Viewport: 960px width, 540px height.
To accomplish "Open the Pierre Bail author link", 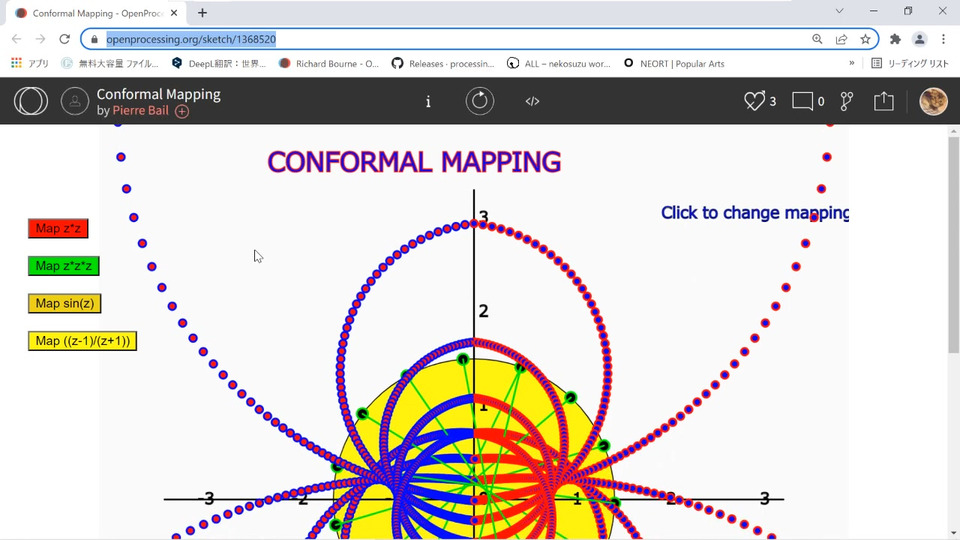I will (x=140, y=111).
